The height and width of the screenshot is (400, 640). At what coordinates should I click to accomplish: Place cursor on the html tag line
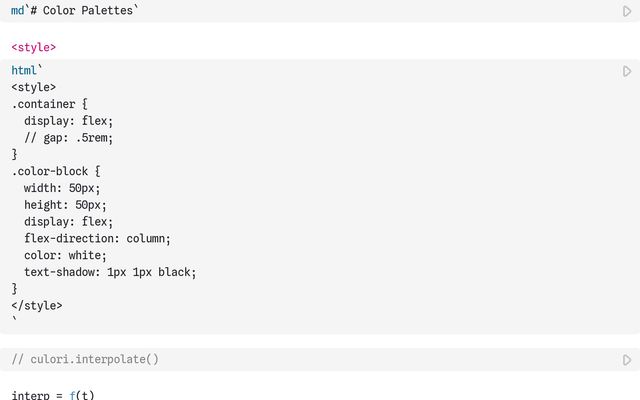tap(27, 70)
